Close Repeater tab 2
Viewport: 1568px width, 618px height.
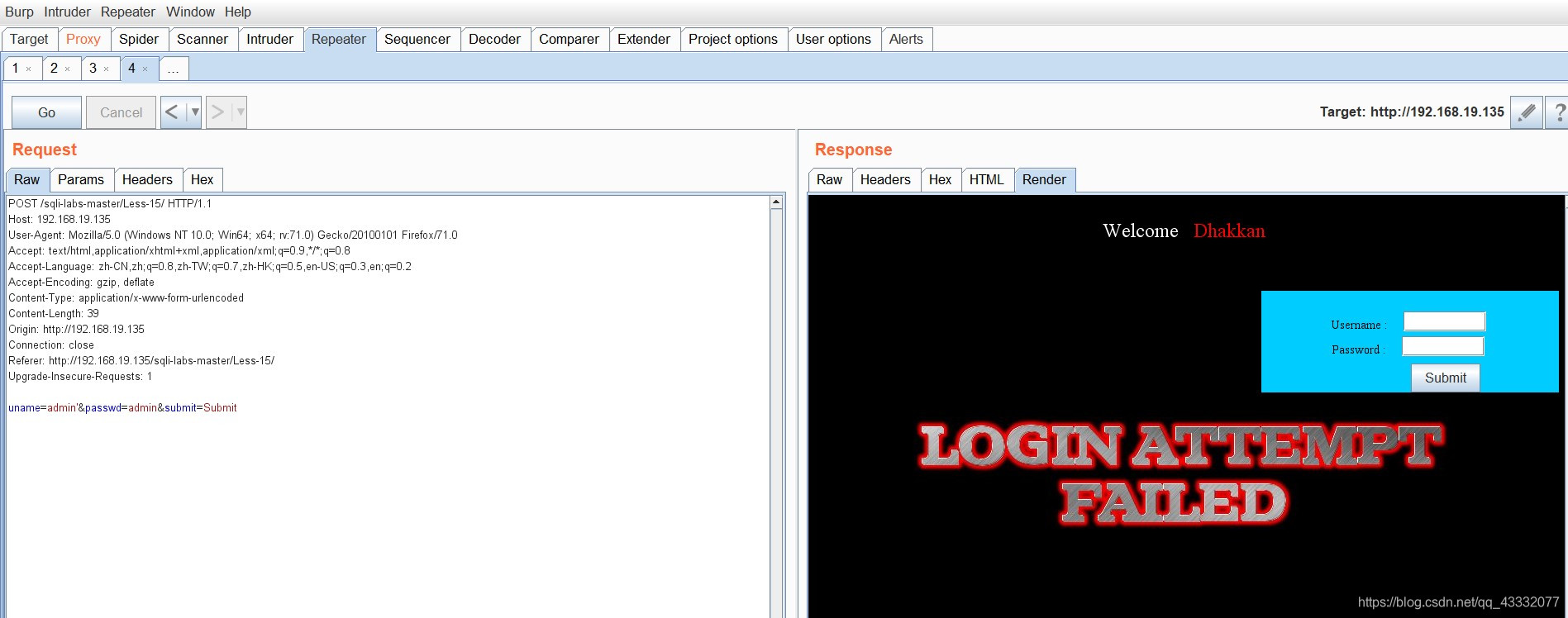coord(68,69)
